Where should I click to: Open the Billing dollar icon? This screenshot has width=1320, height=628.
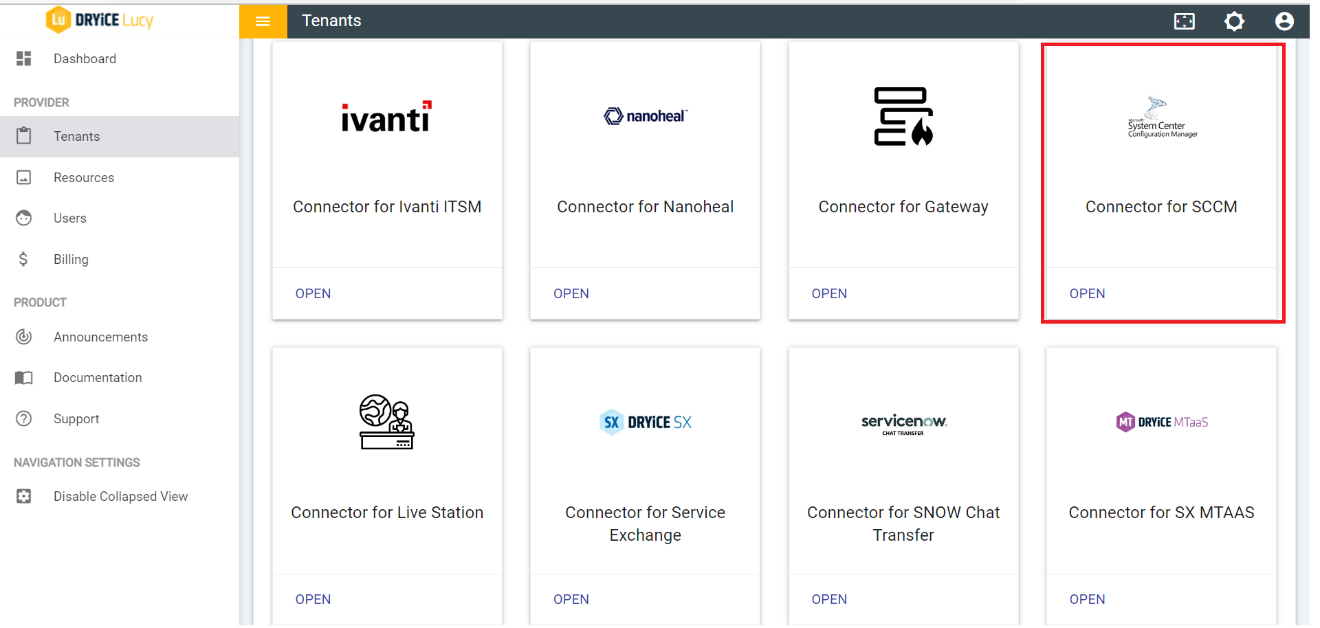point(23,259)
